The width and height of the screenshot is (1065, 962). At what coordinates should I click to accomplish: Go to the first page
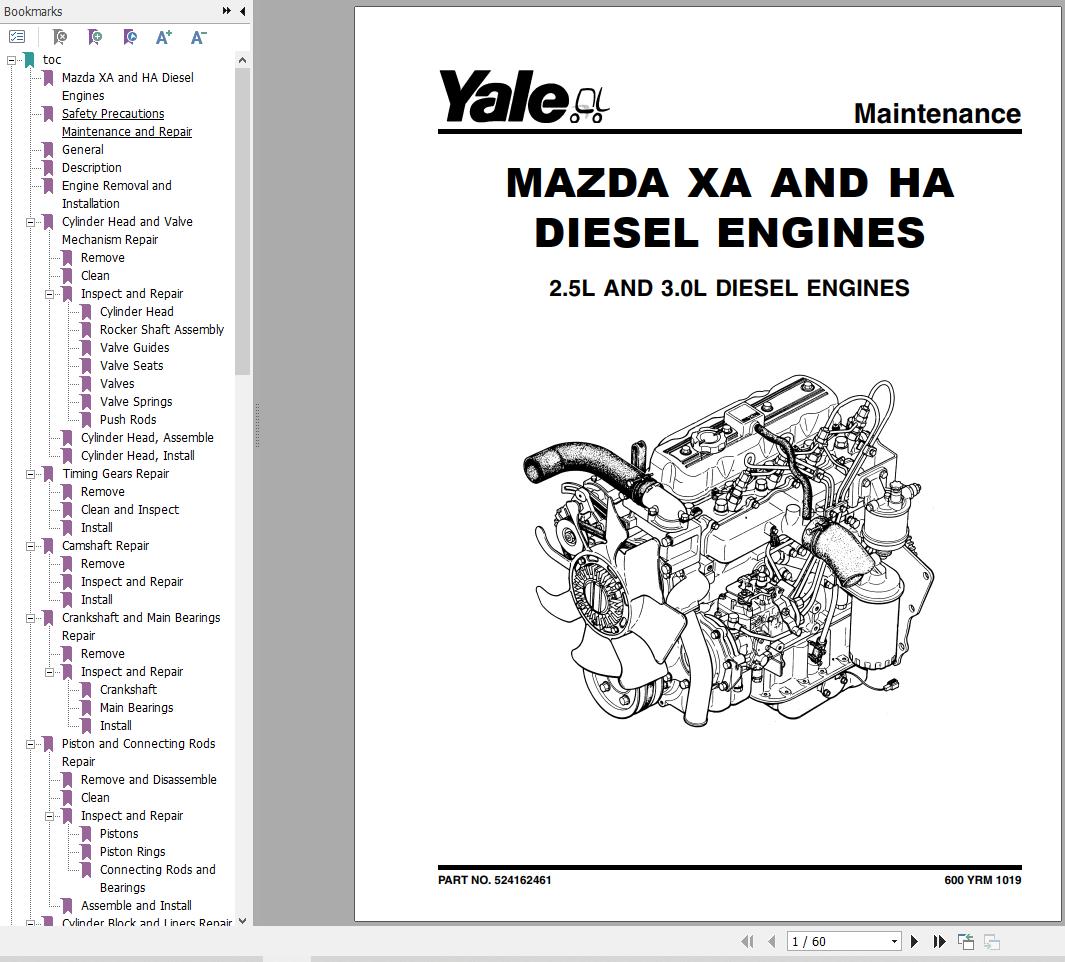[747, 941]
